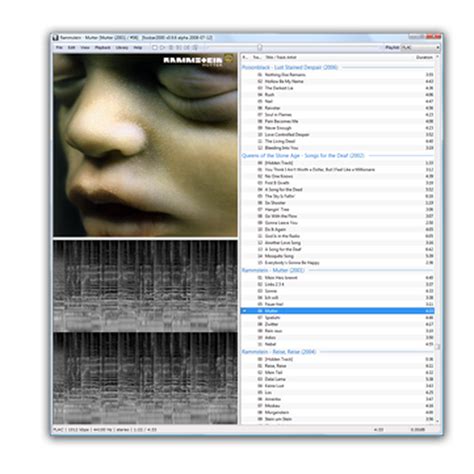Select the Poisonblack - Lust Stained Despair group header
This screenshot has width=474, height=474.
[x=337, y=67]
